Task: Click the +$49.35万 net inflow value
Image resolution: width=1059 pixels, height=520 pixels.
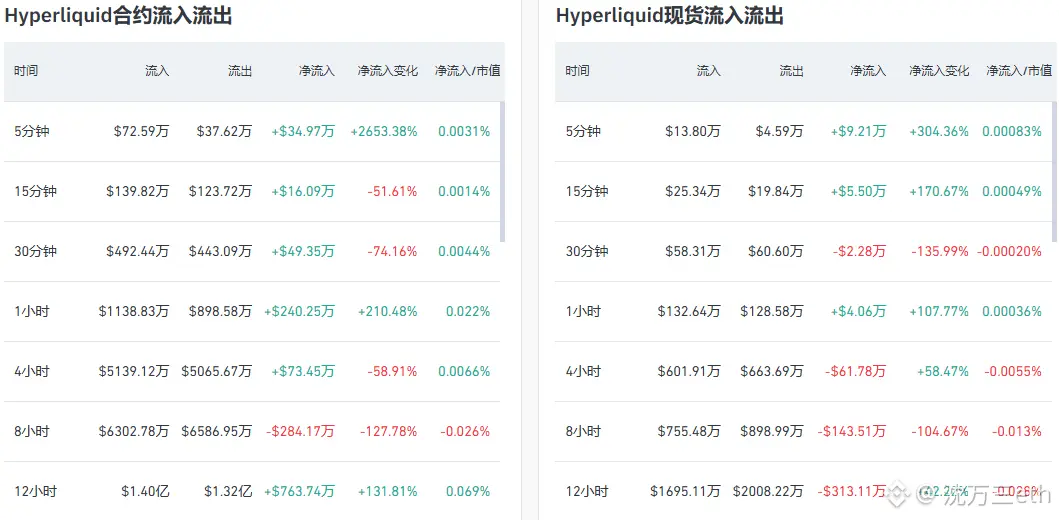Action: point(303,252)
